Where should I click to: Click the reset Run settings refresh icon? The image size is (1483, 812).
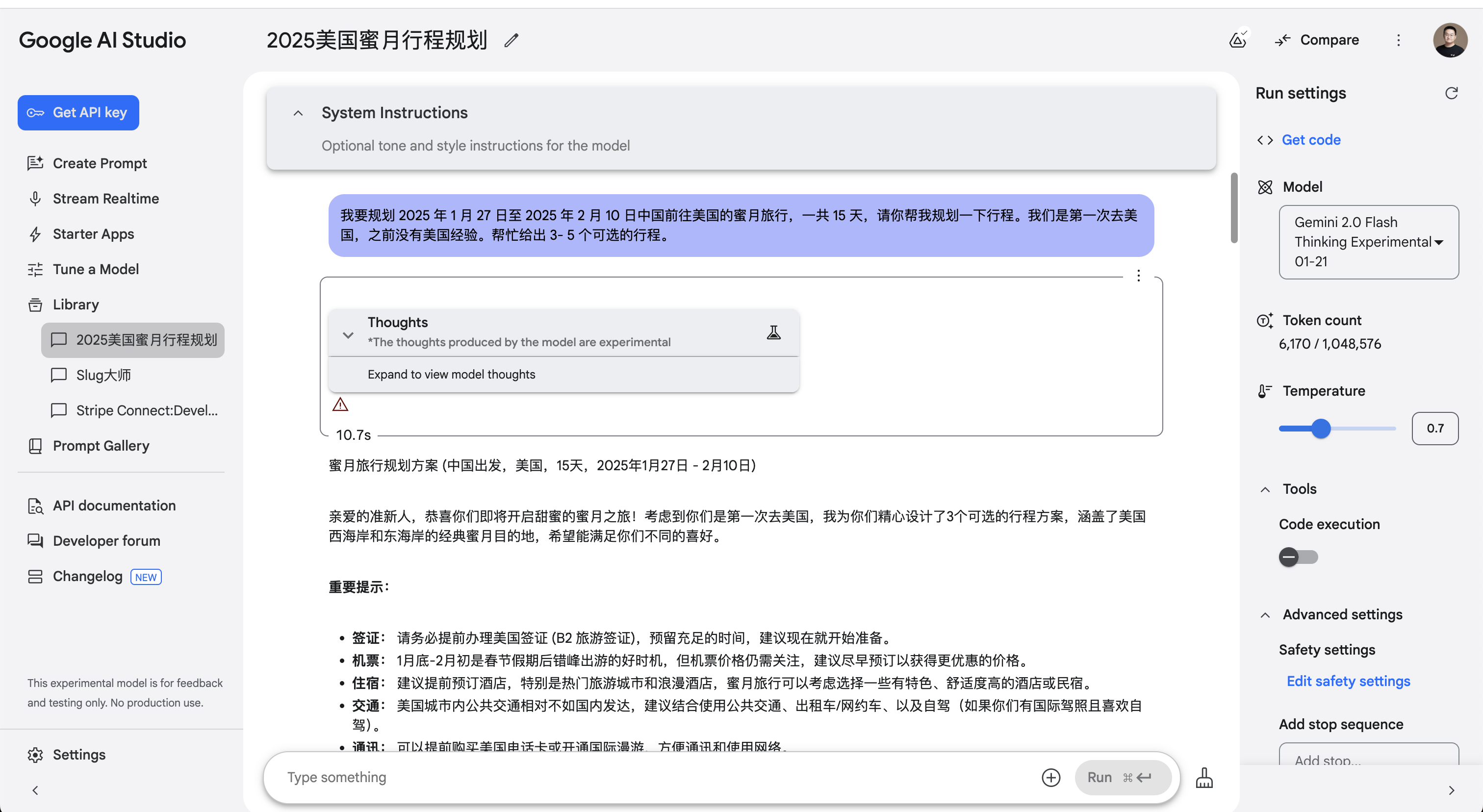[1452, 93]
